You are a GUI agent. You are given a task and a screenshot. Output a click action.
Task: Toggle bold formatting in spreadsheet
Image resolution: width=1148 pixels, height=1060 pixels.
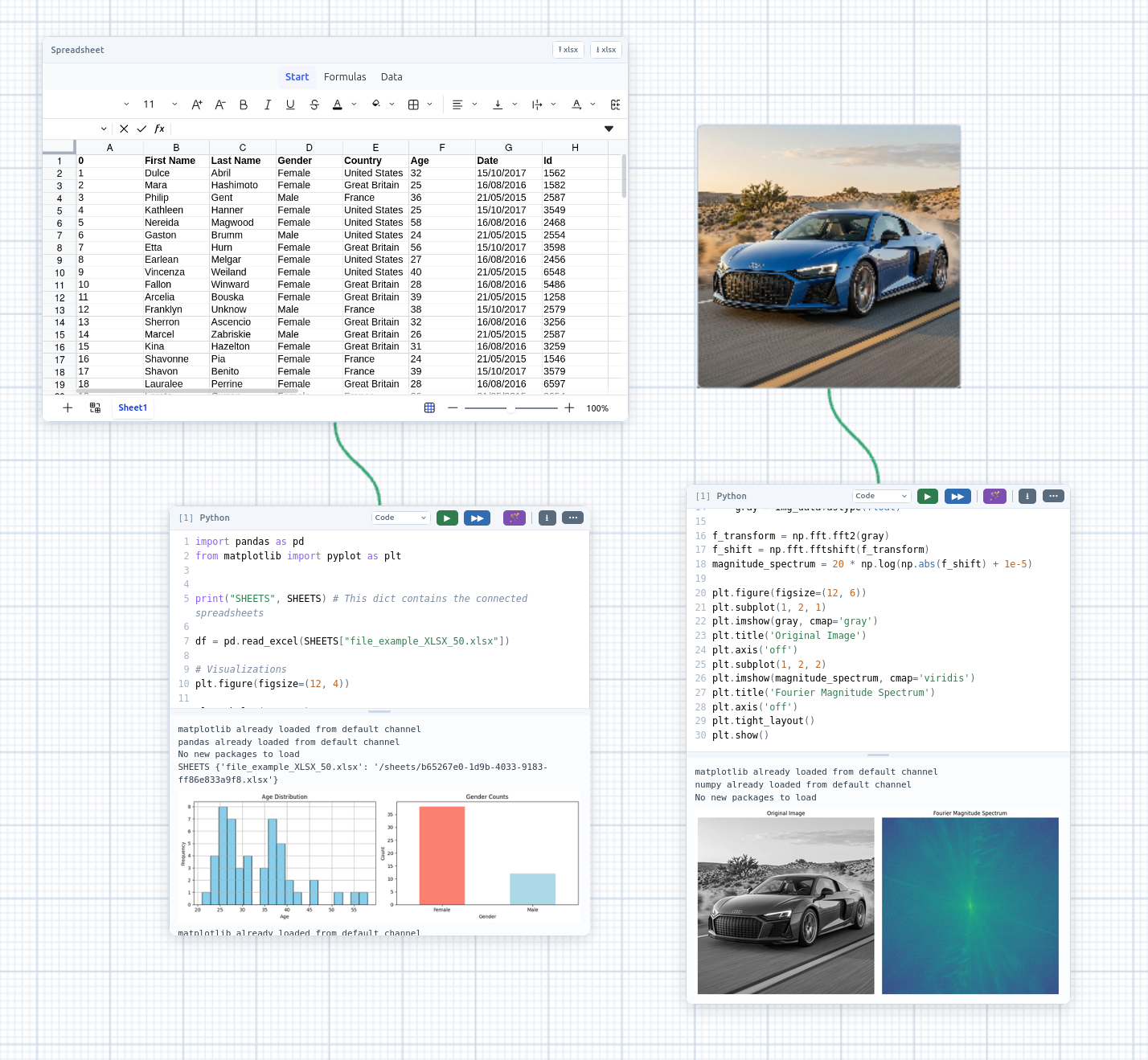pos(244,104)
